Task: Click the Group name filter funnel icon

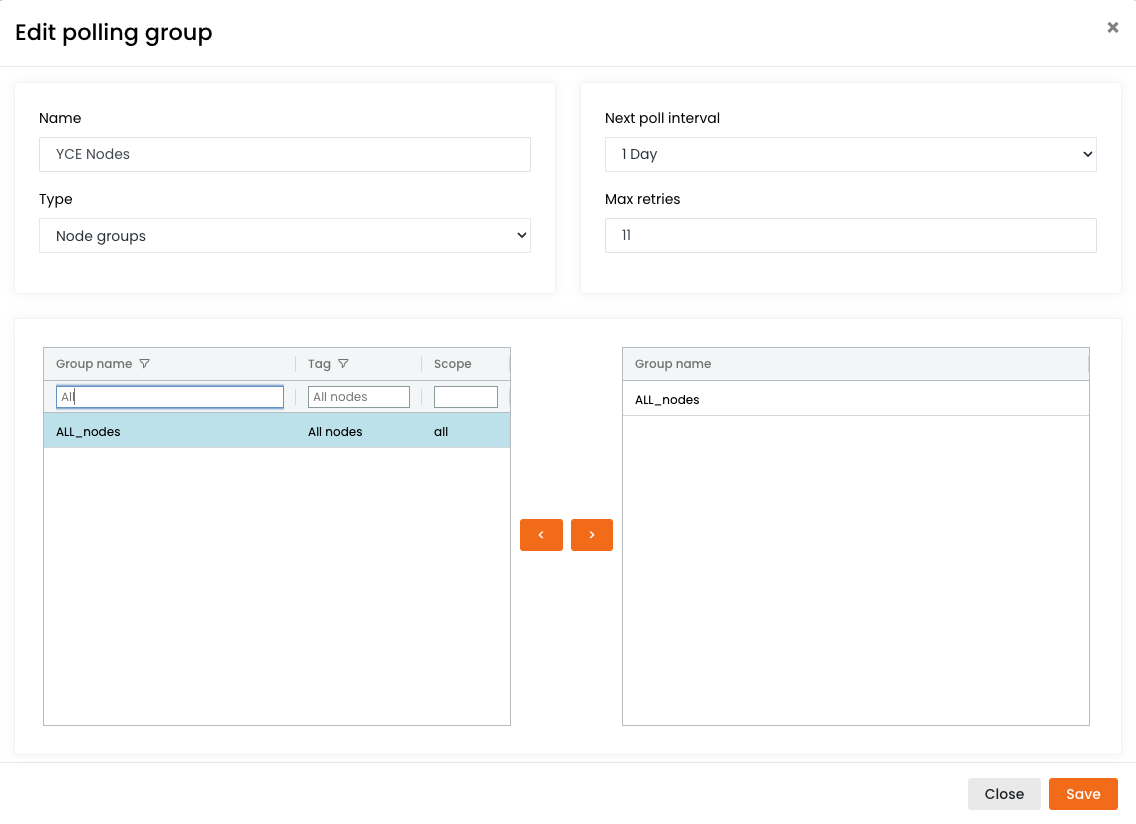Action: (144, 364)
